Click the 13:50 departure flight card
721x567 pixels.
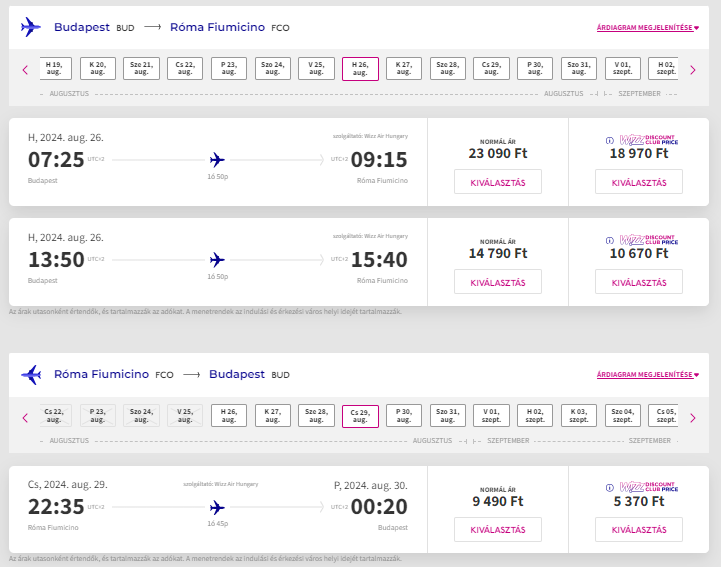pos(217,260)
